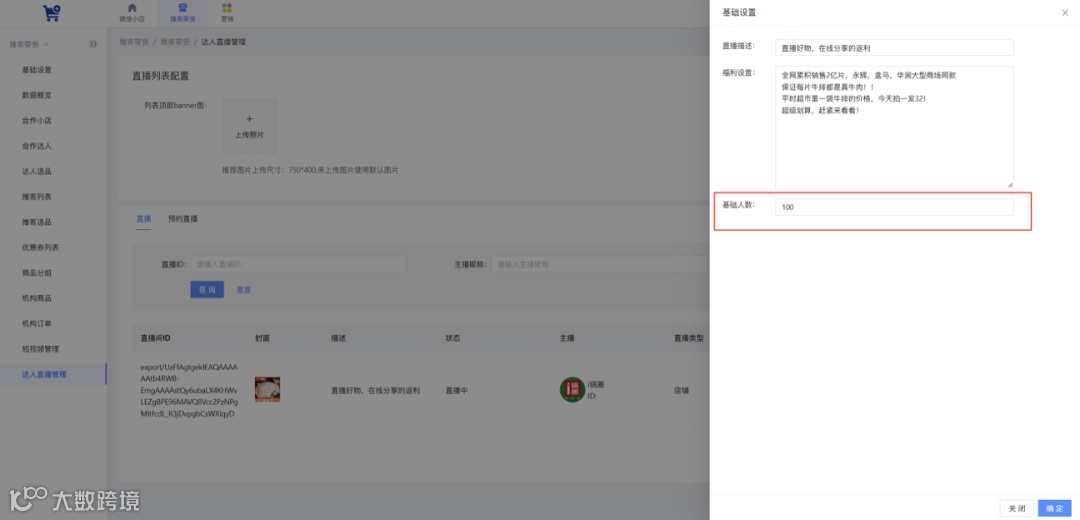Open 合作达人 in the sidebar
The width and height of the screenshot is (1080, 520).
point(37,146)
